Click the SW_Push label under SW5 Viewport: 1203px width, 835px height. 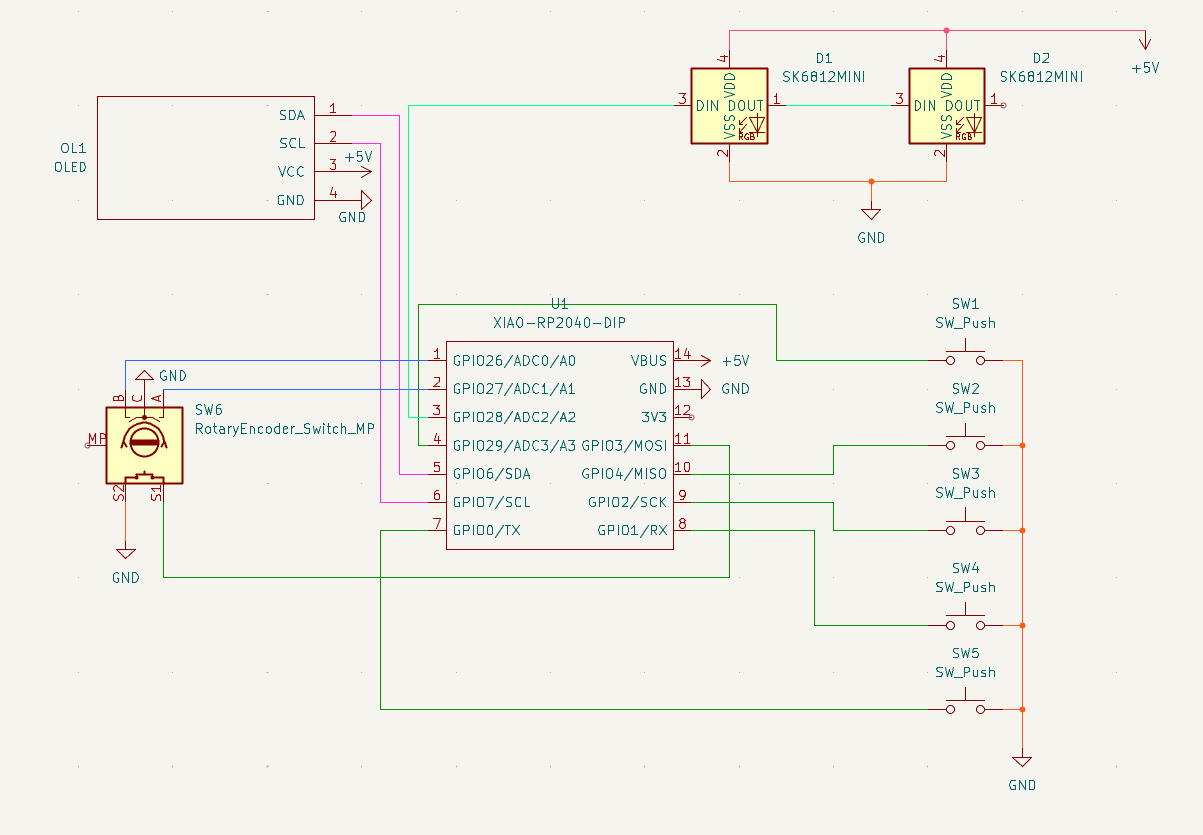966,672
